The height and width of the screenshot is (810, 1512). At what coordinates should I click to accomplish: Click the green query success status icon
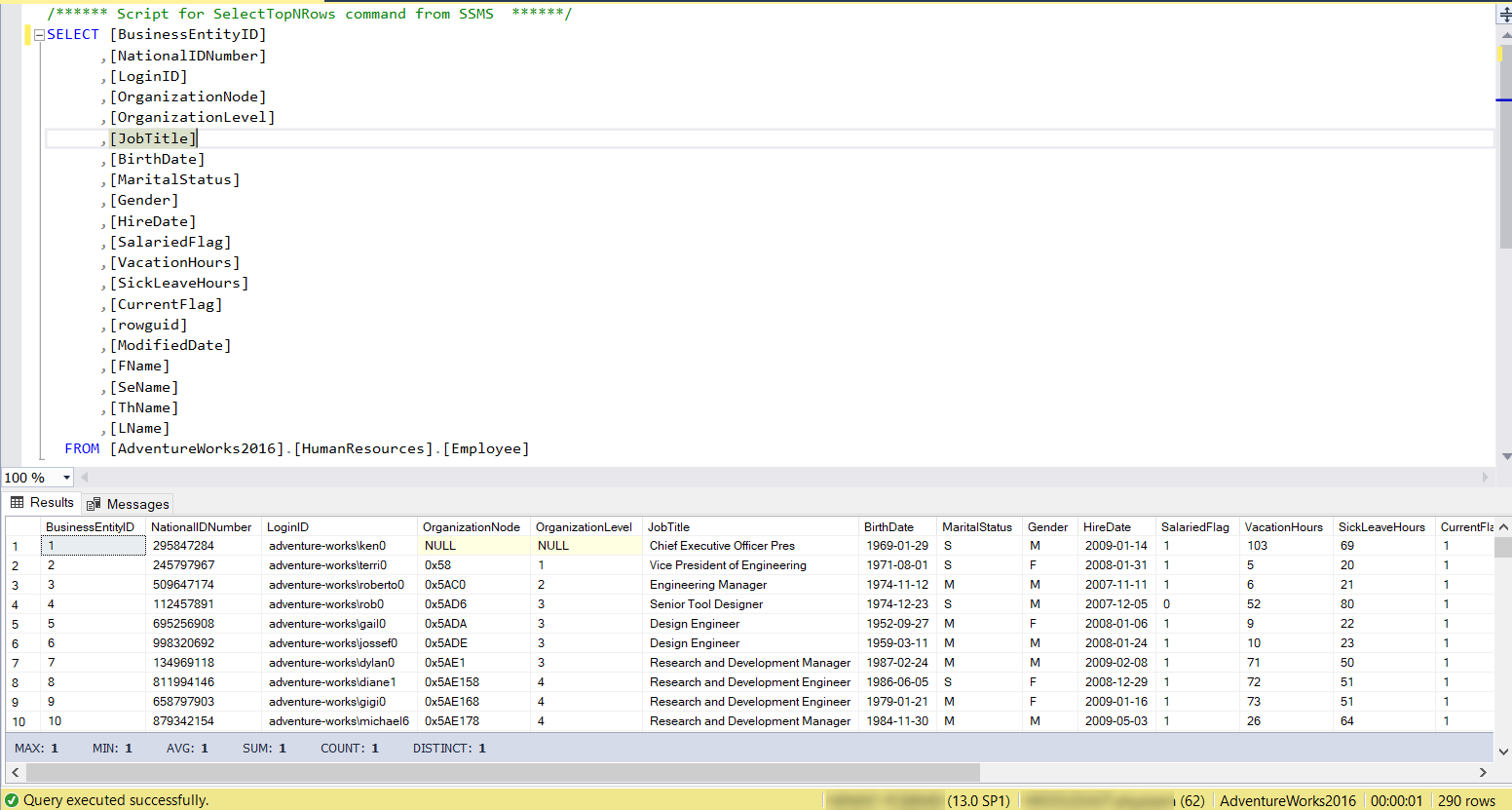12,800
